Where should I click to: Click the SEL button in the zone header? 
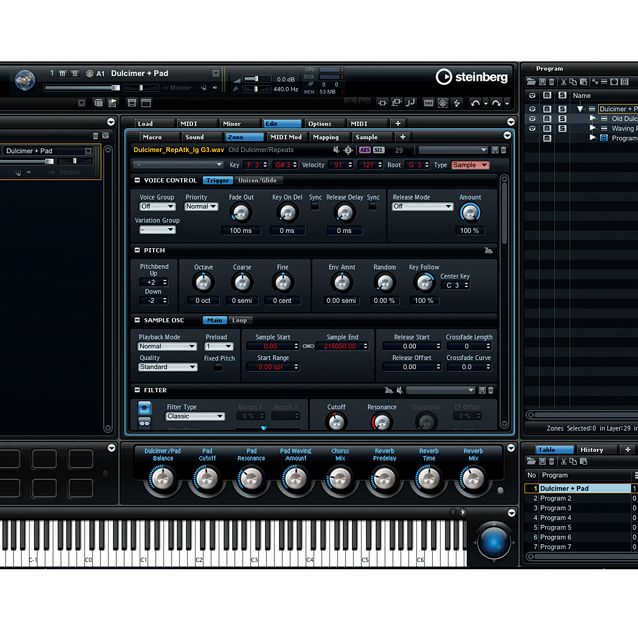tap(379, 150)
